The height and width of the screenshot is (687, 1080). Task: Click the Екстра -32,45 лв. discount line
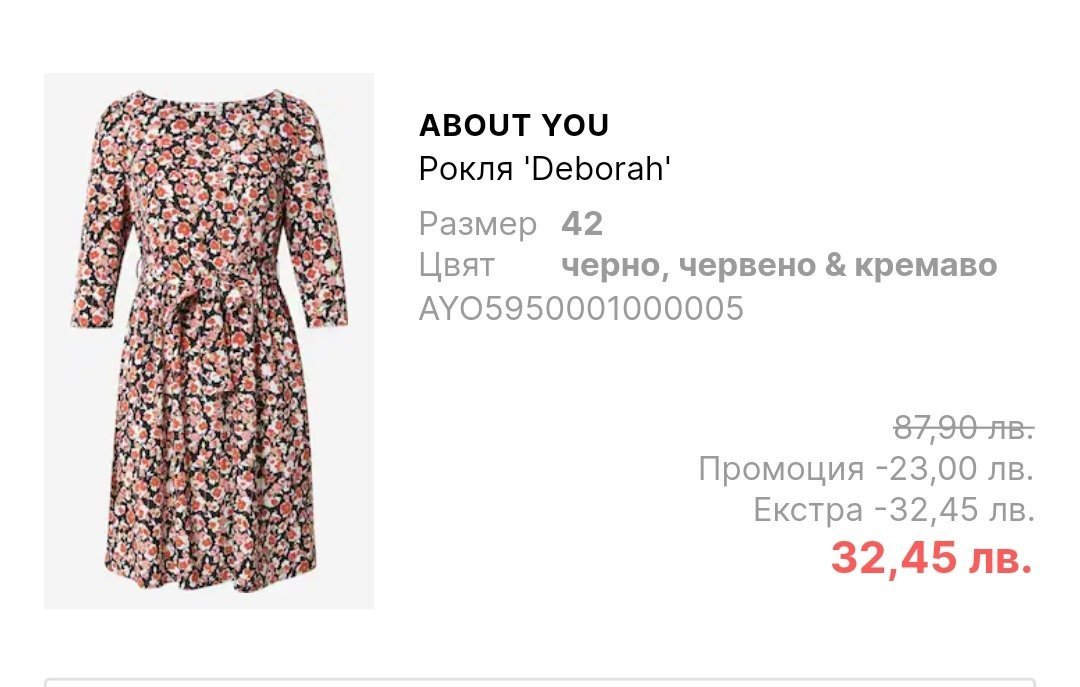click(893, 510)
